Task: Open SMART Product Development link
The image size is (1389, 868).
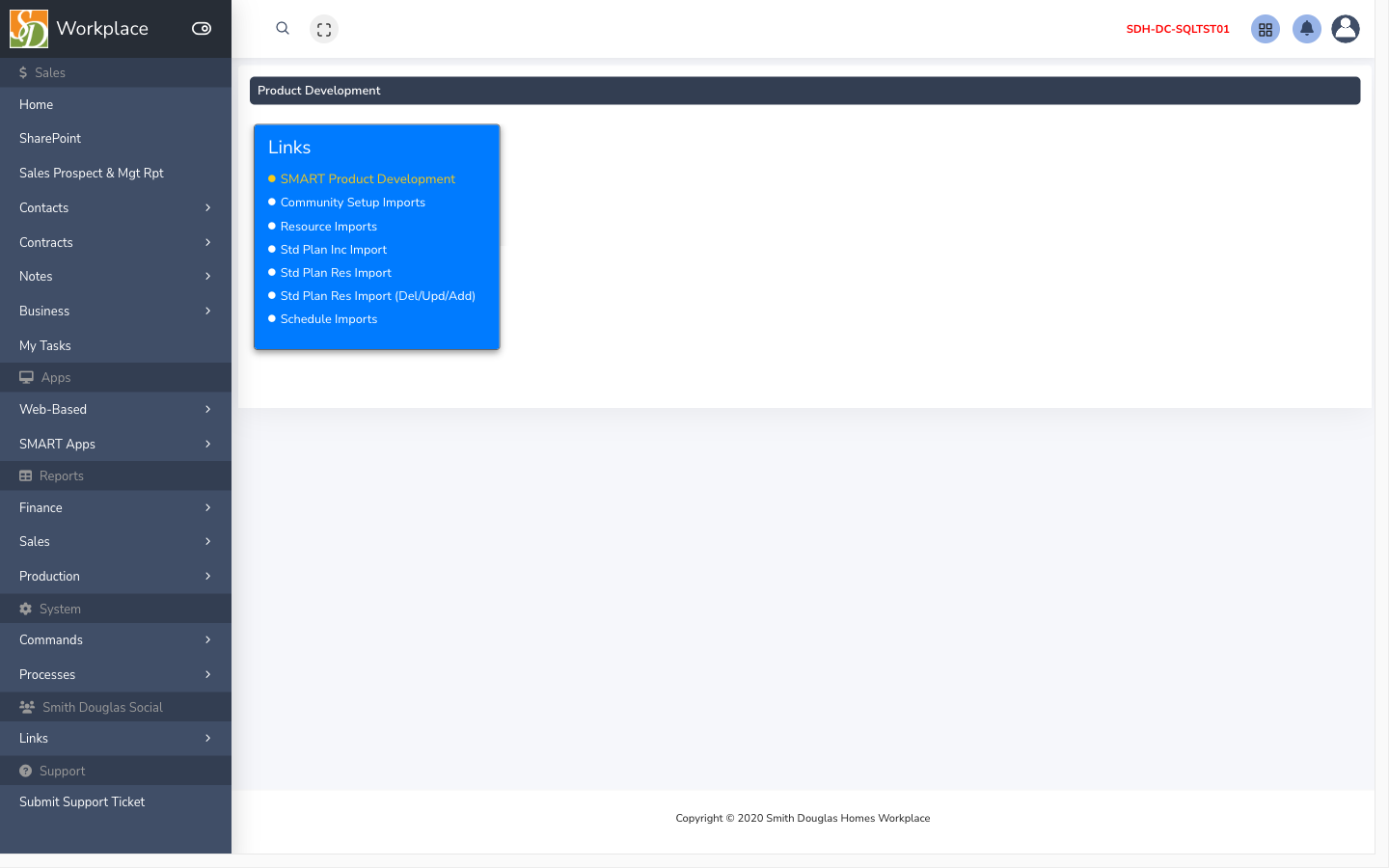Action: 368,178
